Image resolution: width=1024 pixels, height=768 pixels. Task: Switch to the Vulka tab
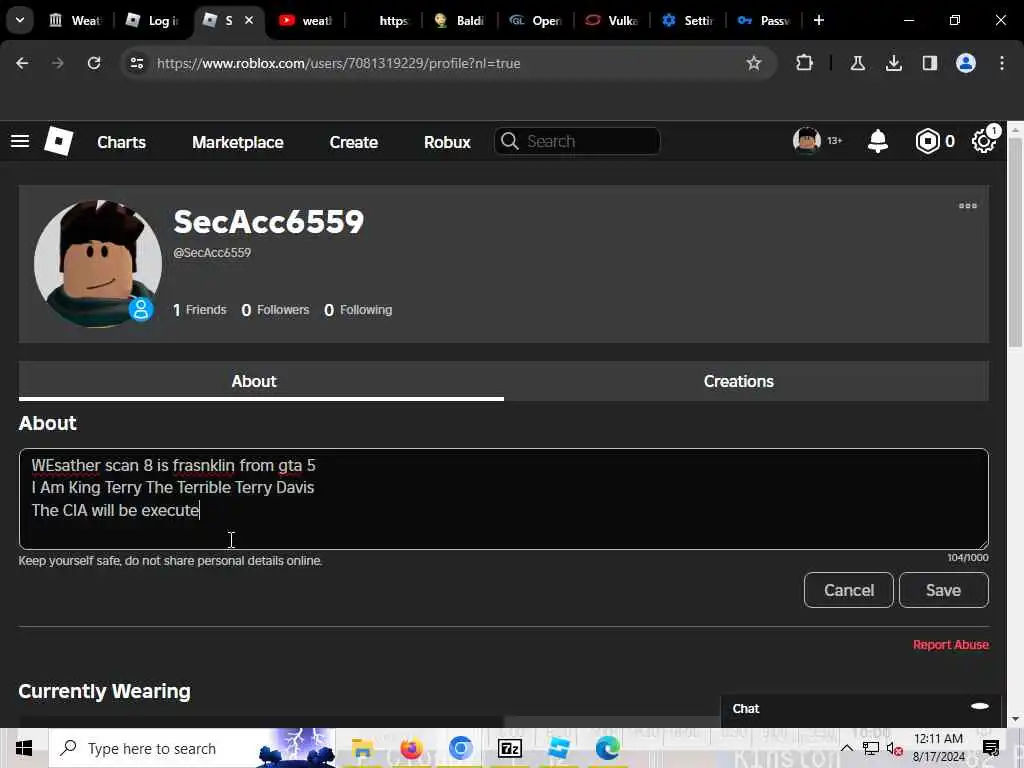[x=614, y=20]
